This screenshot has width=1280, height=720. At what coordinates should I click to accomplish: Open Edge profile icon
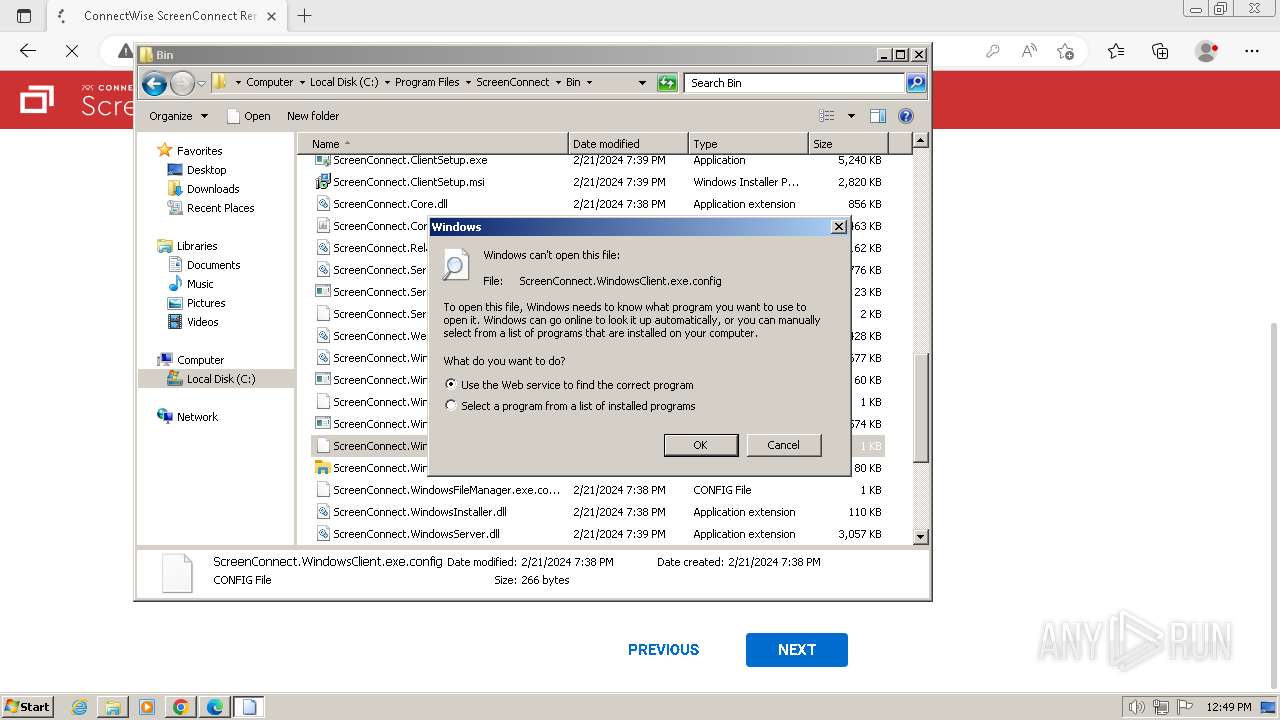point(1207,51)
